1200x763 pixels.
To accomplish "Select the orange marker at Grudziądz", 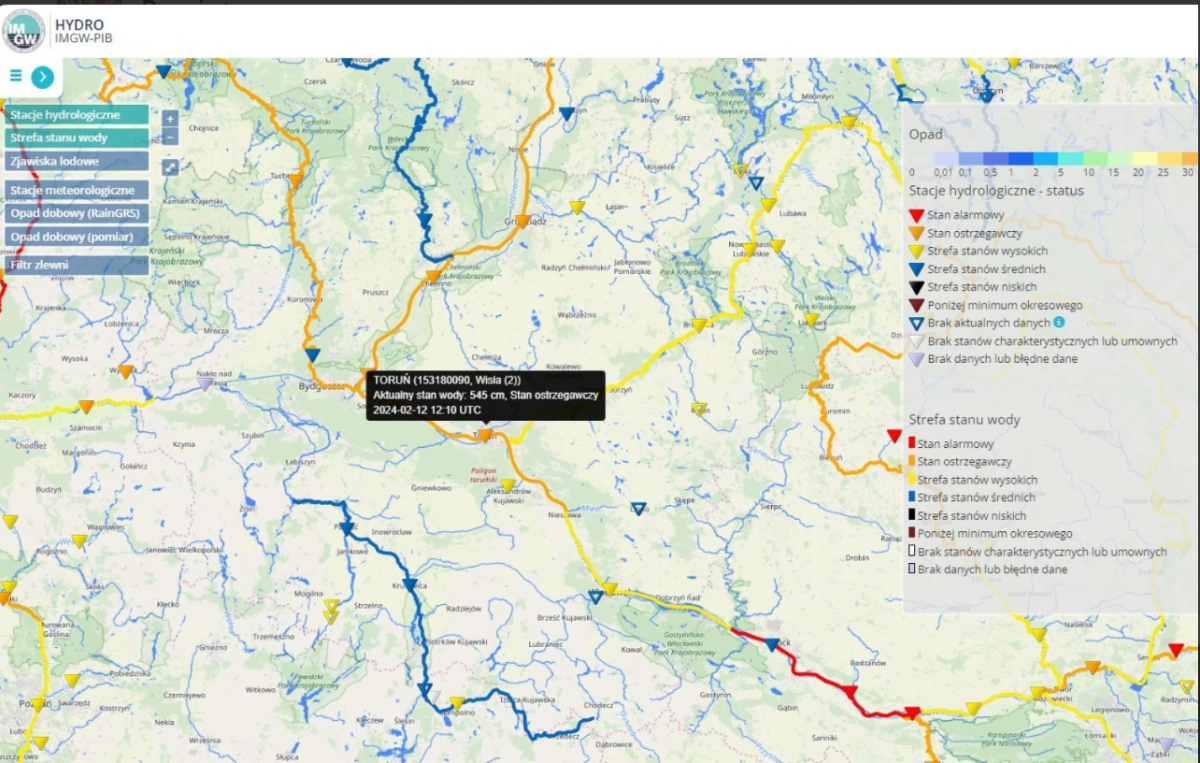I will tap(522, 222).
